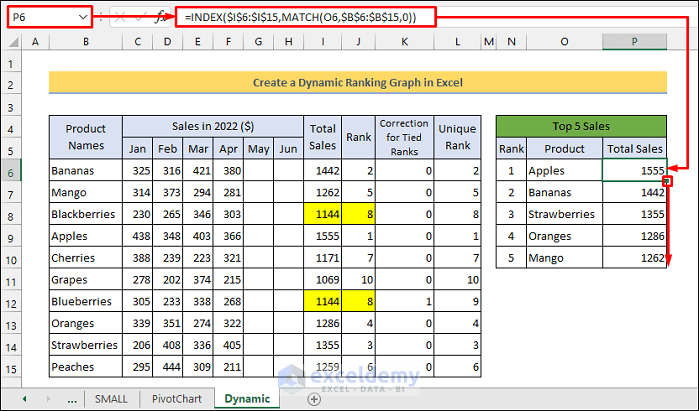Switch to the SMALL sheet tab
The width and height of the screenshot is (699, 411).
tap(111, 399)
